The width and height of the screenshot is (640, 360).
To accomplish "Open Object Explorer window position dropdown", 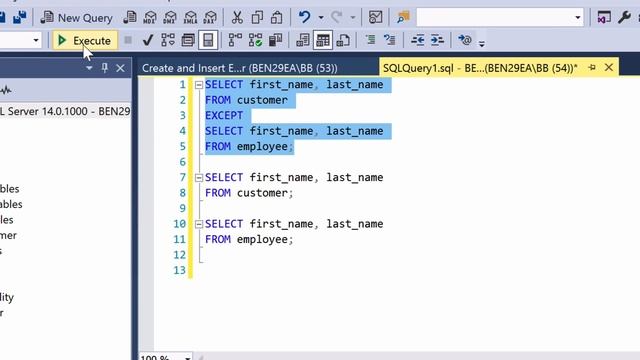I will [89, 68].
